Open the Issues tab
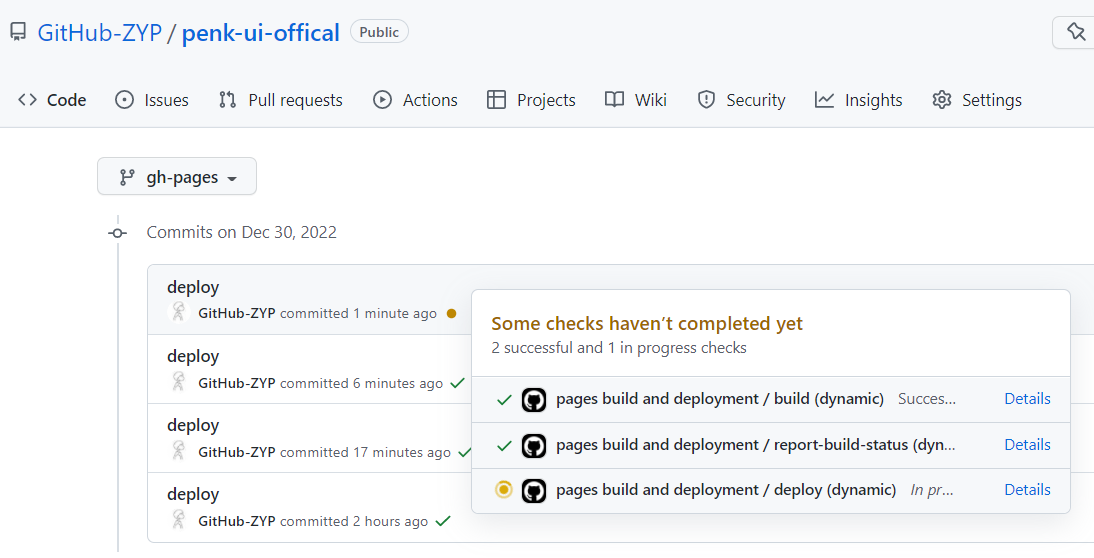Viewport: 1094px width, 558px height. [x=152, y=100]
